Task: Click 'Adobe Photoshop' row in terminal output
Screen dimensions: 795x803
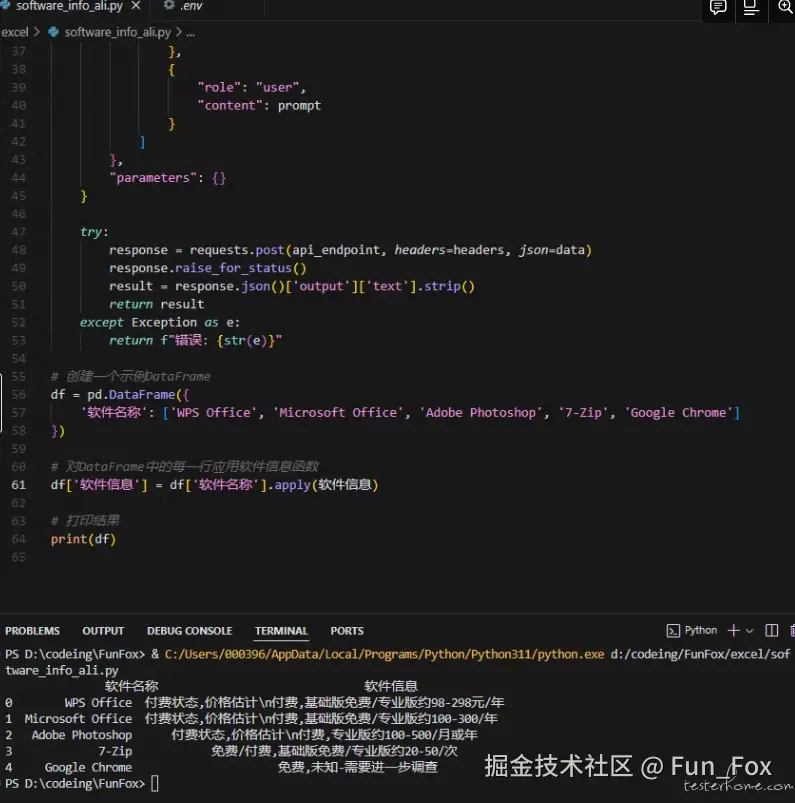Action: (x=241, y=735)
